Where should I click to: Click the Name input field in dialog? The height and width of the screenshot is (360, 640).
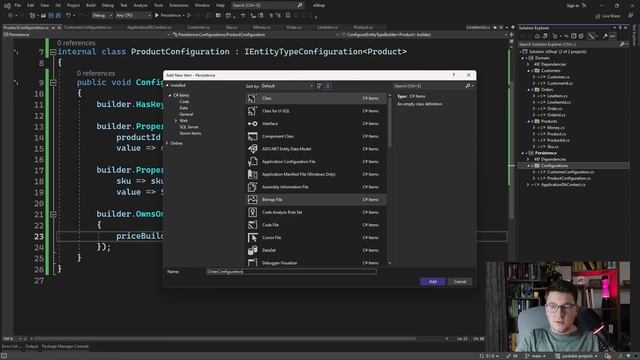coord(291,272)
